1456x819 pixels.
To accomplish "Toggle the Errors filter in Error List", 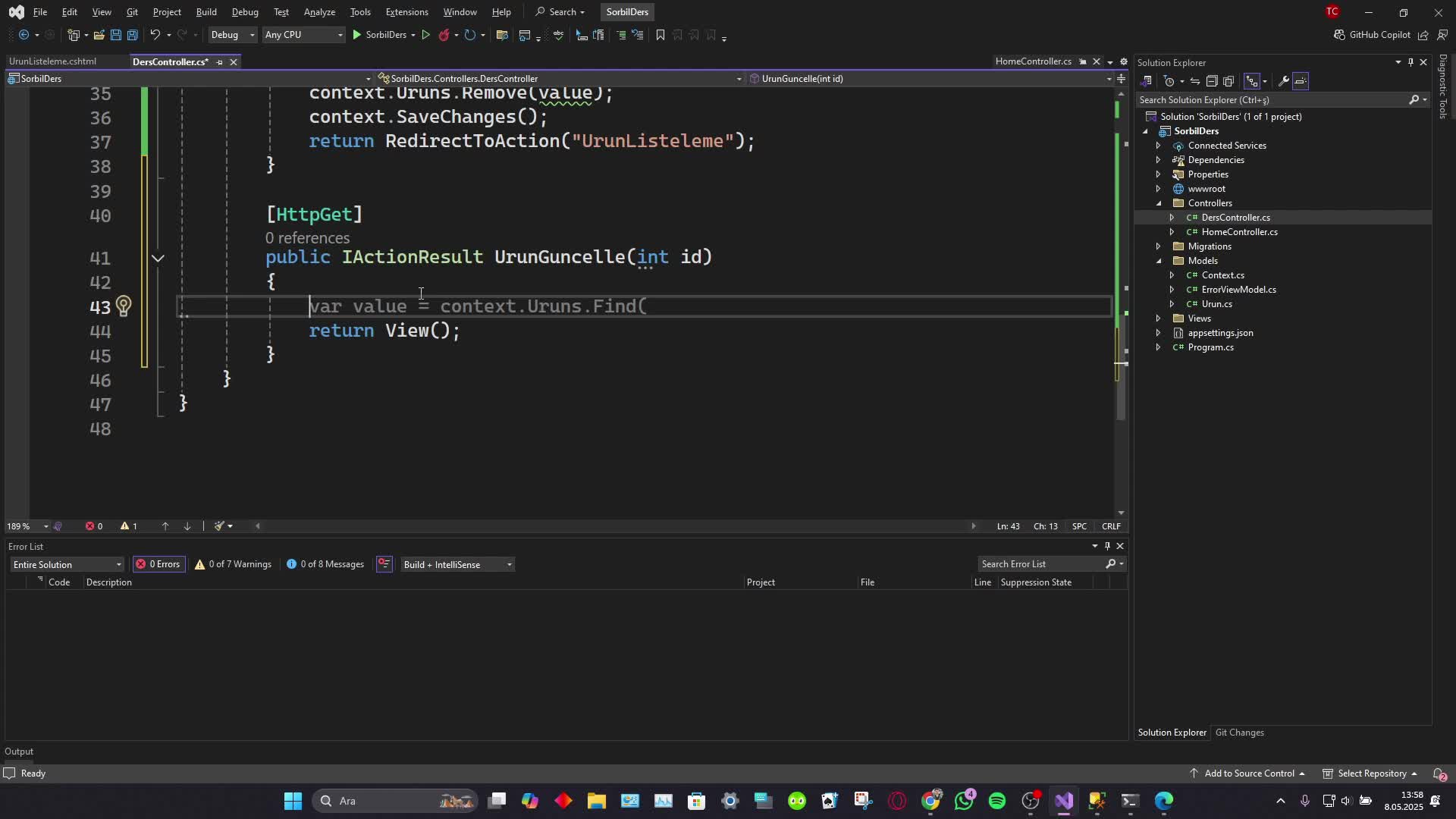I will 158,564.
